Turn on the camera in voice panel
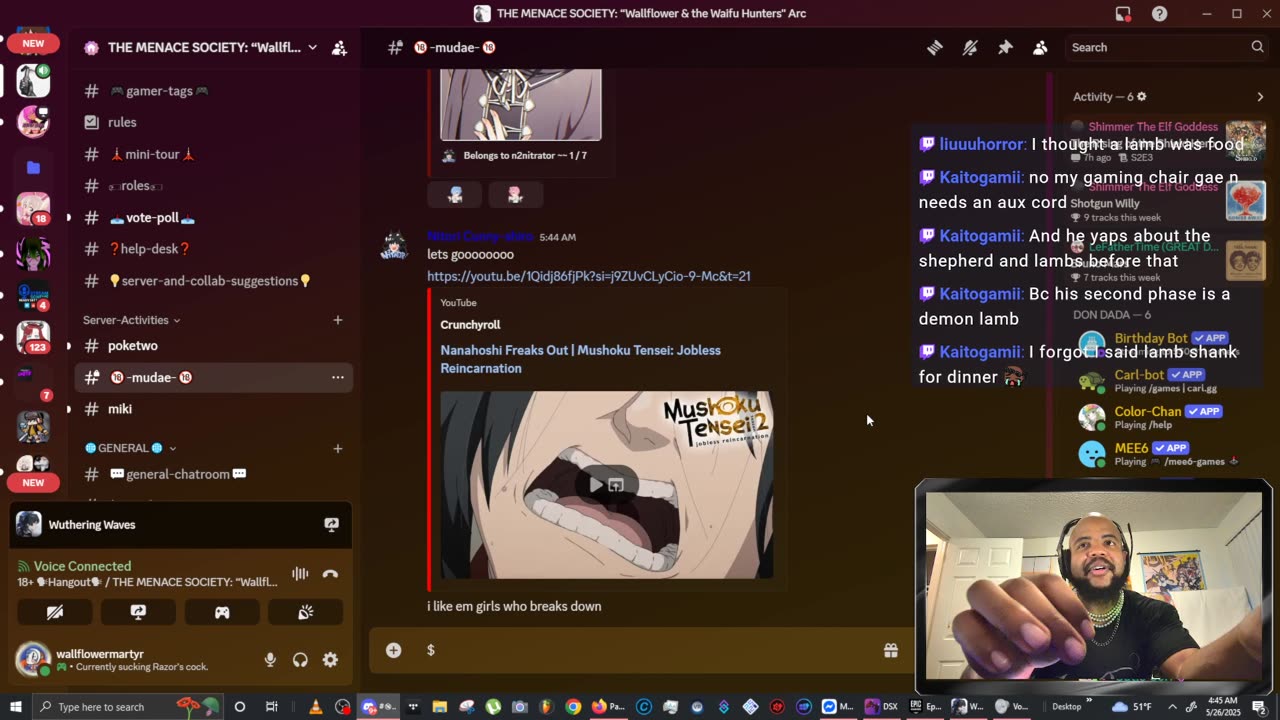Image resolution: width=1280 pixels, height=720 pixels. 55,612
